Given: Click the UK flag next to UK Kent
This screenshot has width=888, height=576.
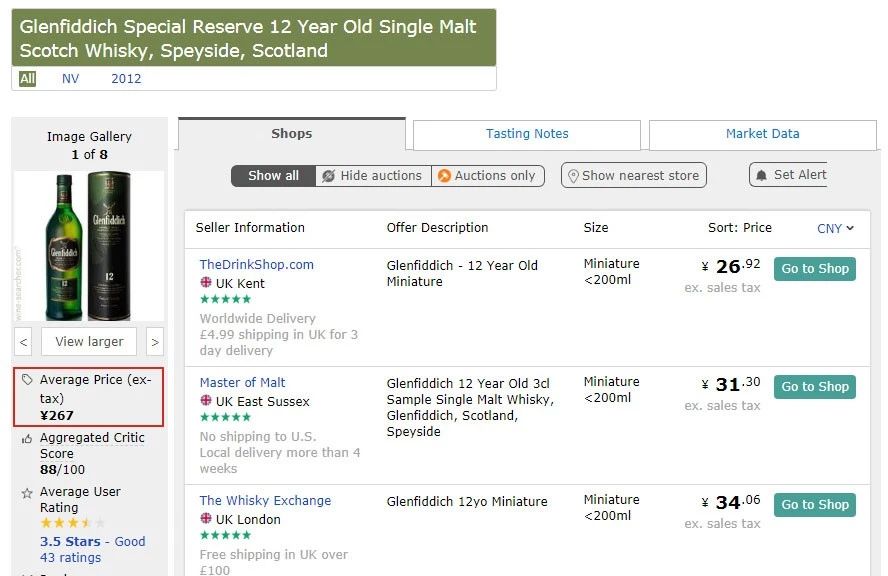Looking at the screenshot, I should click(206, 283).
